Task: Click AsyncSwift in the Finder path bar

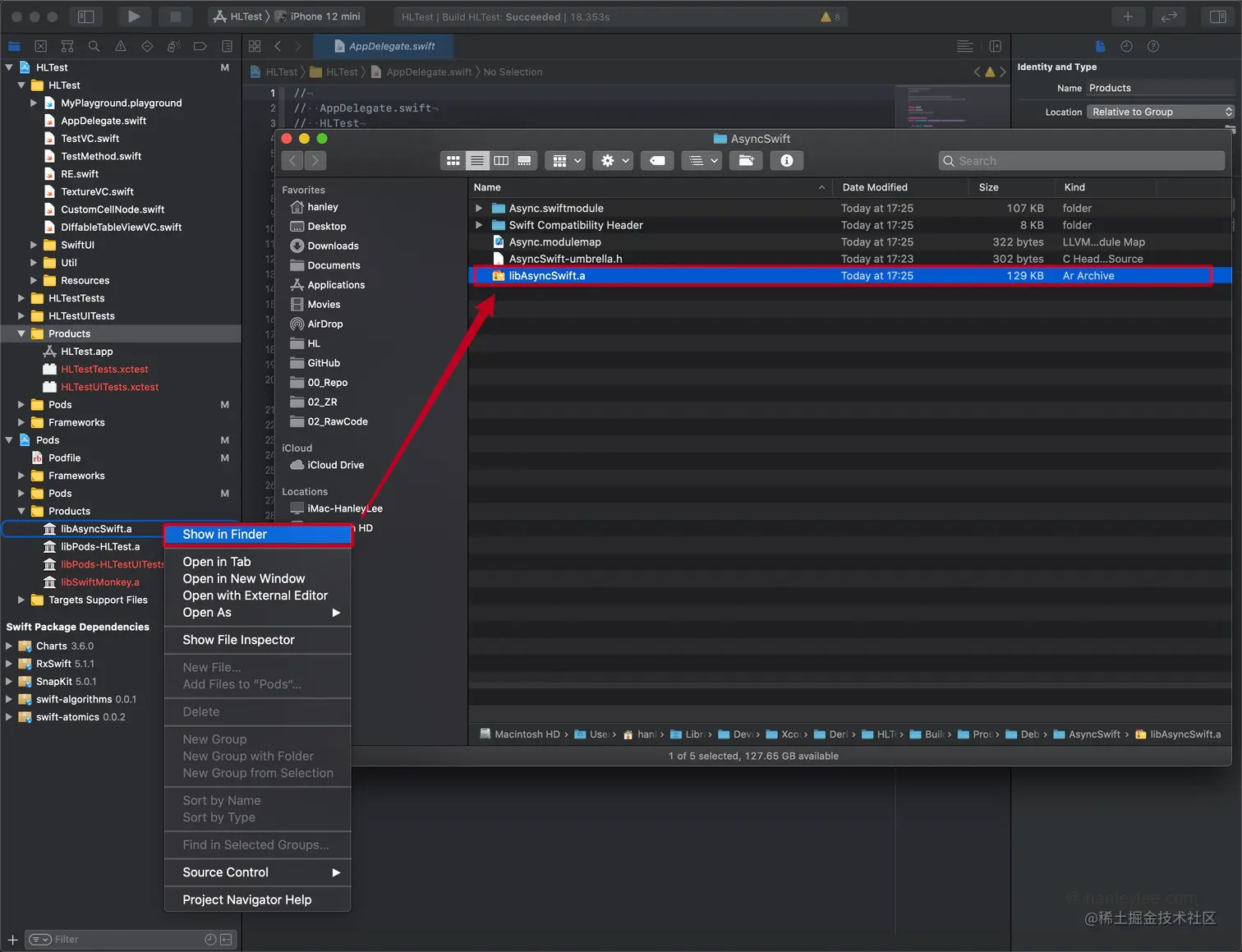Action: pyautogui.click(x=1087, y=734)
